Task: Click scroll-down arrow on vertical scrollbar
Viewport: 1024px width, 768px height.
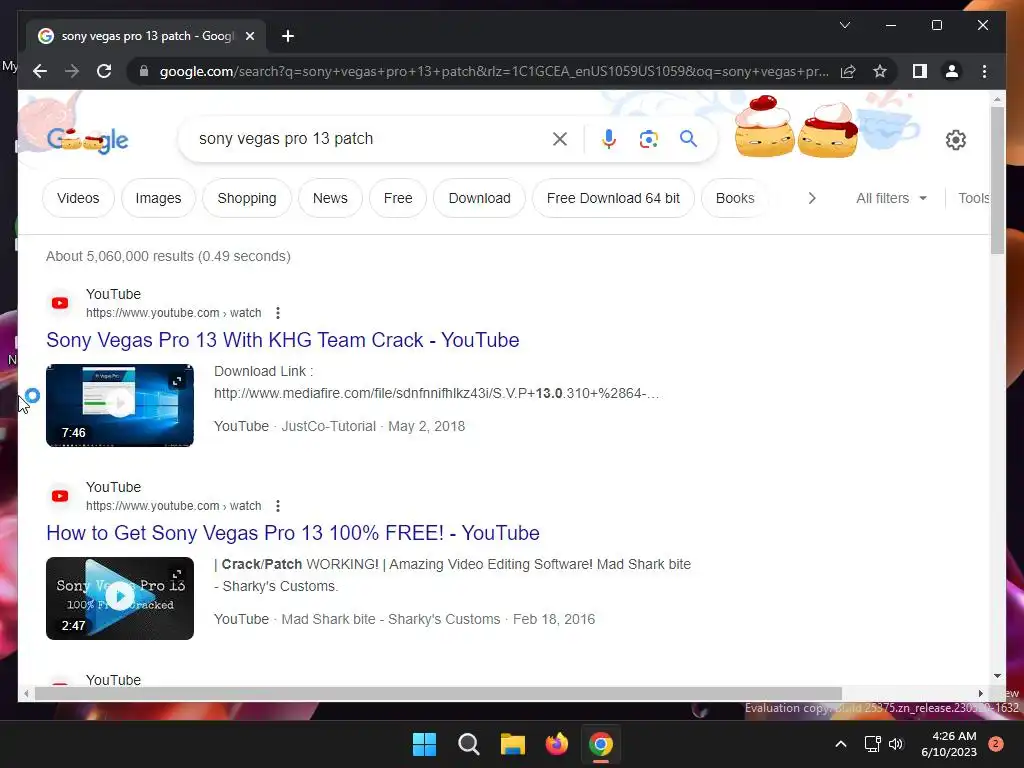Action: (x=997, y=676)
